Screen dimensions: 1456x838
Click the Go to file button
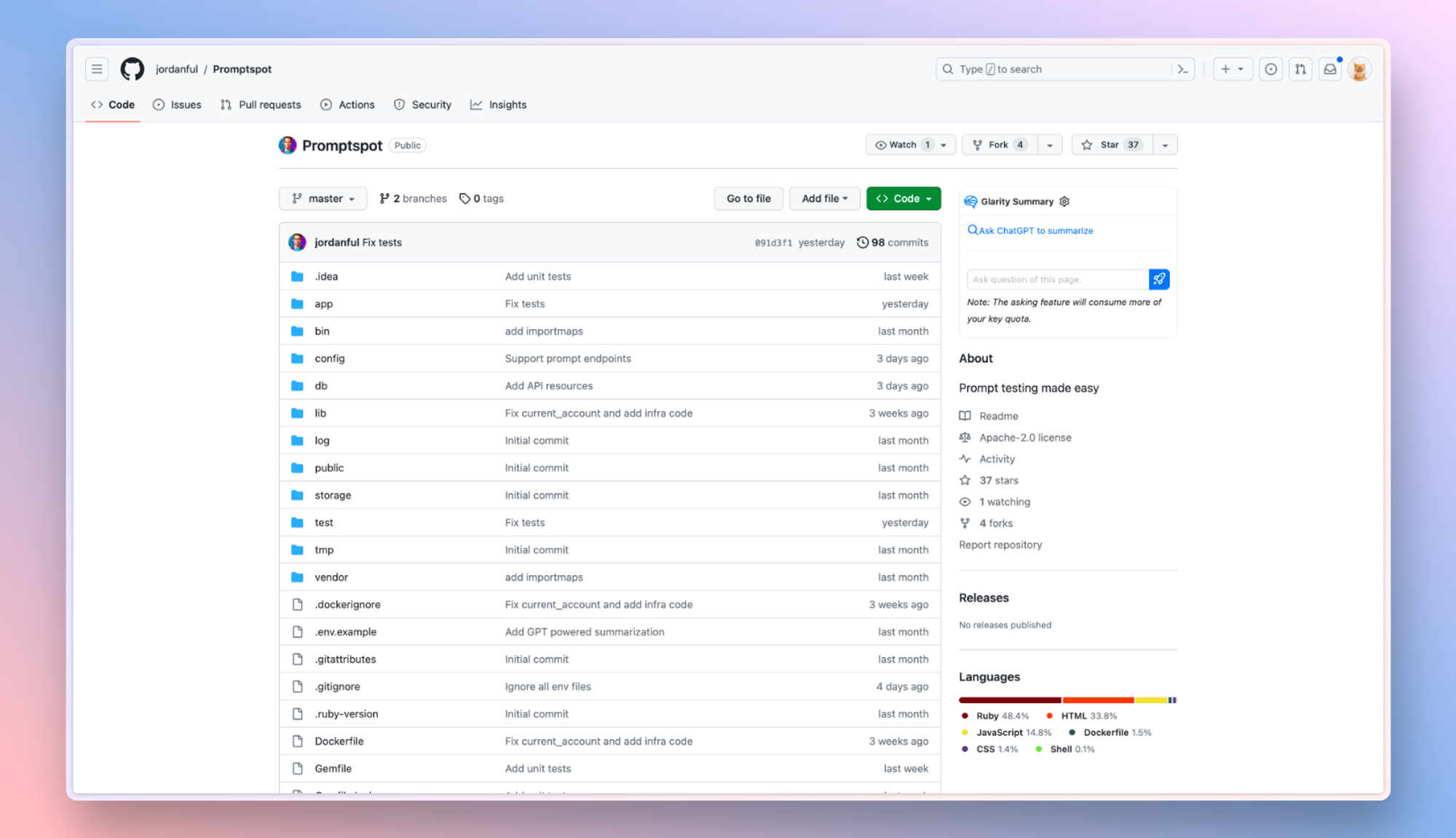(x=748, y=199)
